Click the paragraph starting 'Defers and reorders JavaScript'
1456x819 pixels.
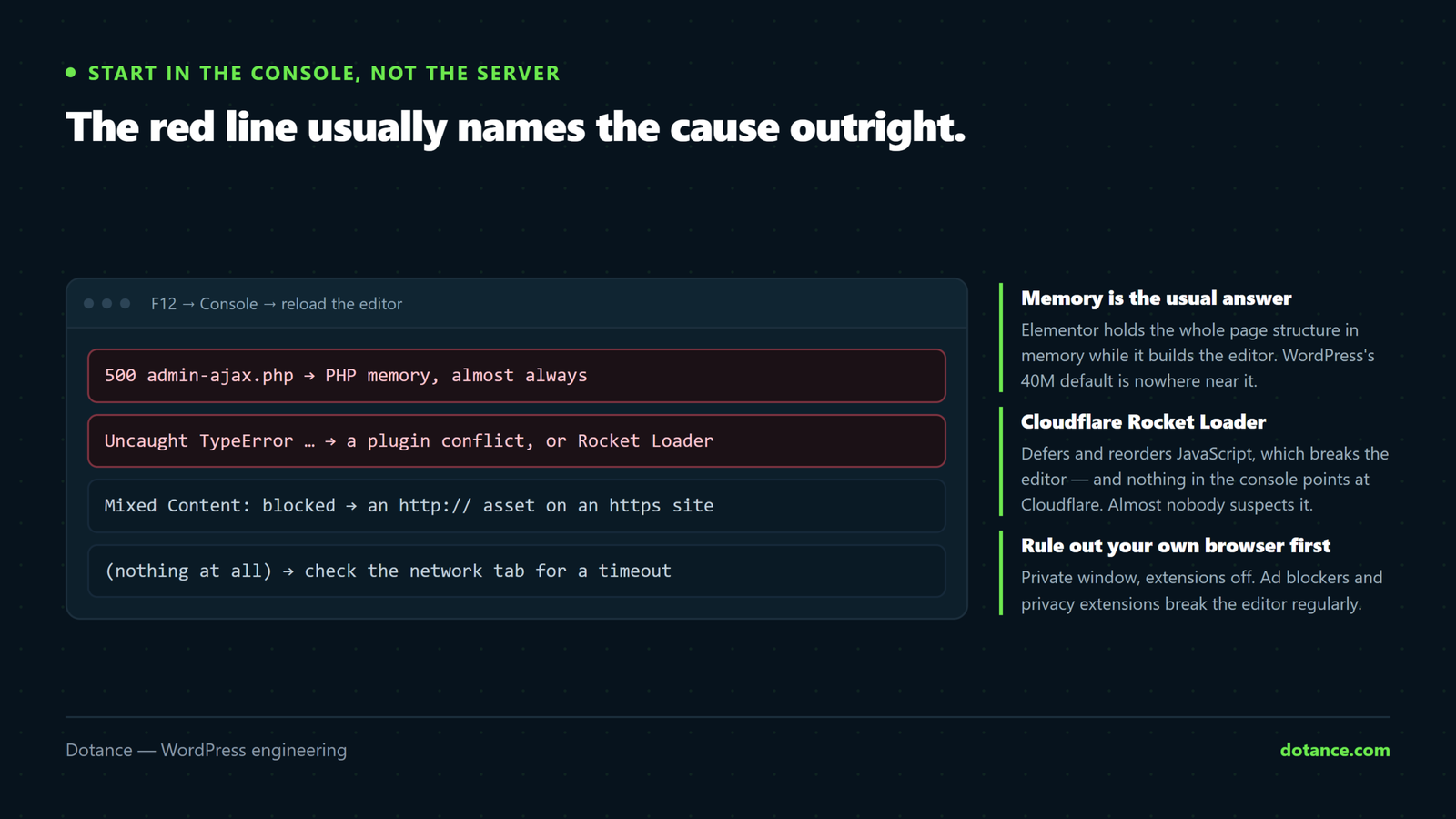[x=1205, y=480]
